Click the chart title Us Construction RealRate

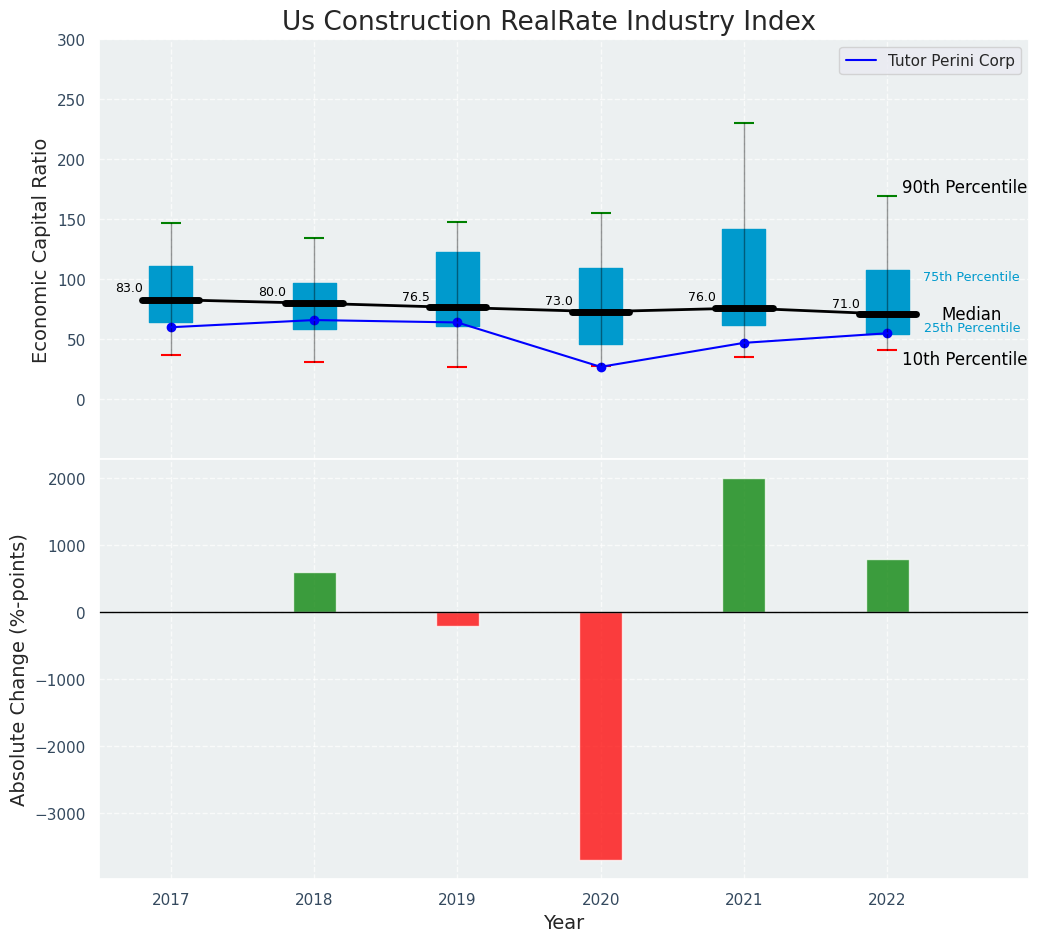pos(548,21)
